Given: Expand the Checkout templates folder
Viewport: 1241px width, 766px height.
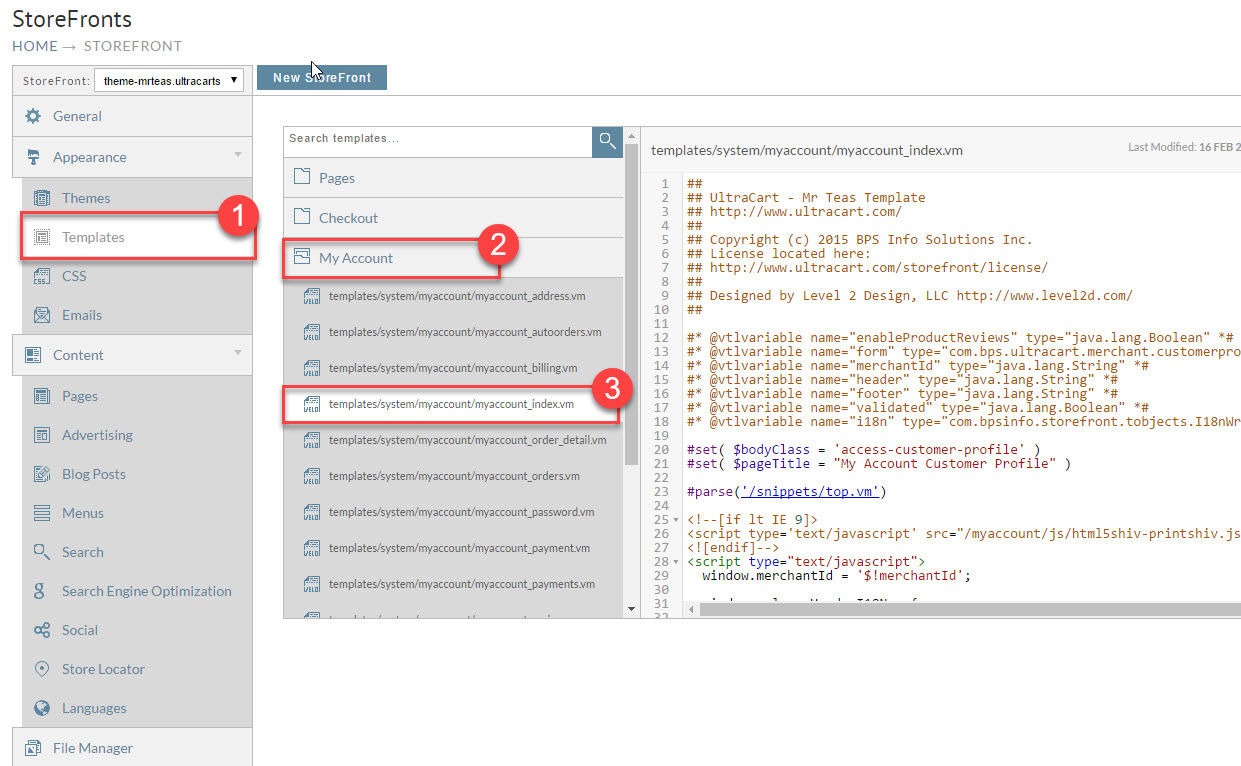Looking at the screenshot, I should (x=453, y=218).
